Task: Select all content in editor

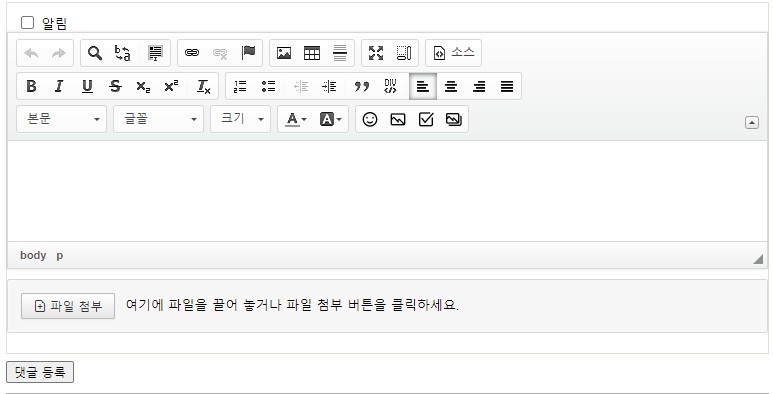Action: [x=155, y=53]
